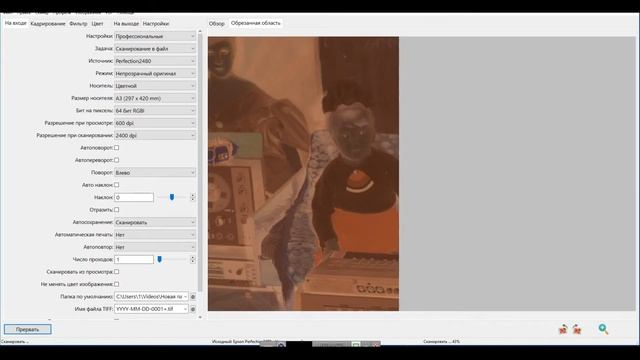Switch to the Кадрирование tab
This screenshot has height=360, width=640.
point(48,24)
